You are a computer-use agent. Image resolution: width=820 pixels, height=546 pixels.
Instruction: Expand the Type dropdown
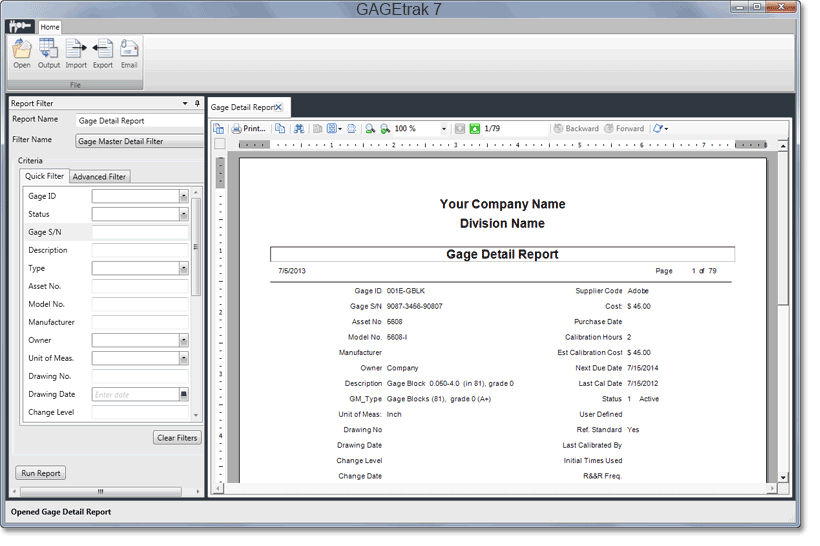184,268
